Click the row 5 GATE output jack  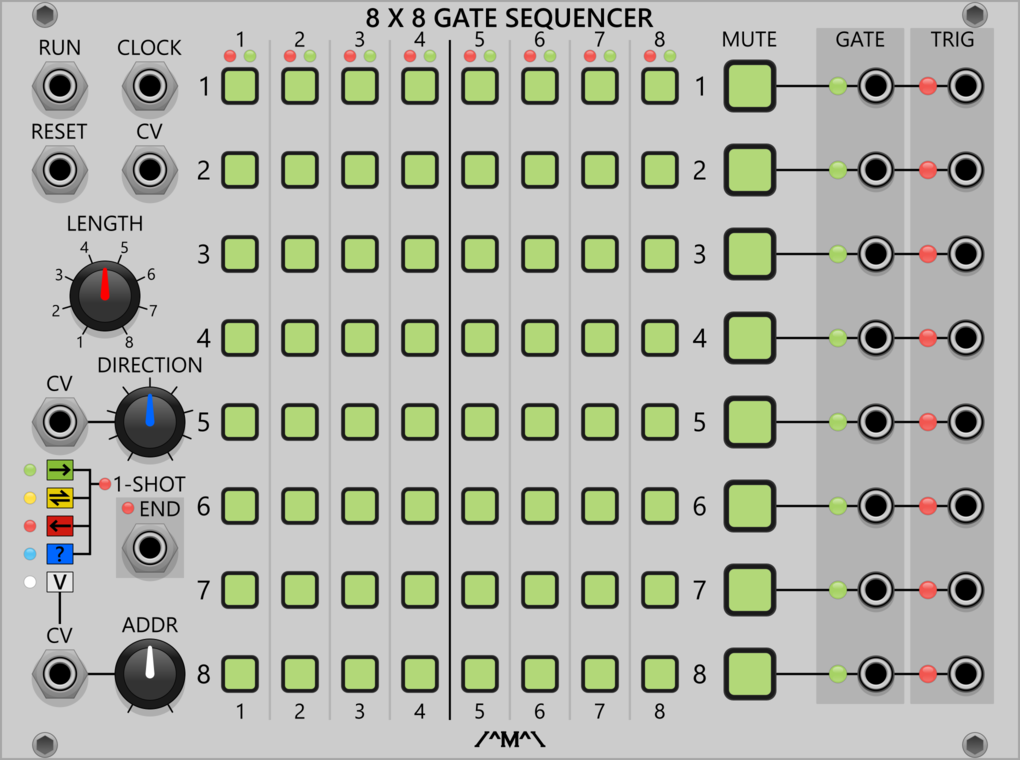point(876,422)
